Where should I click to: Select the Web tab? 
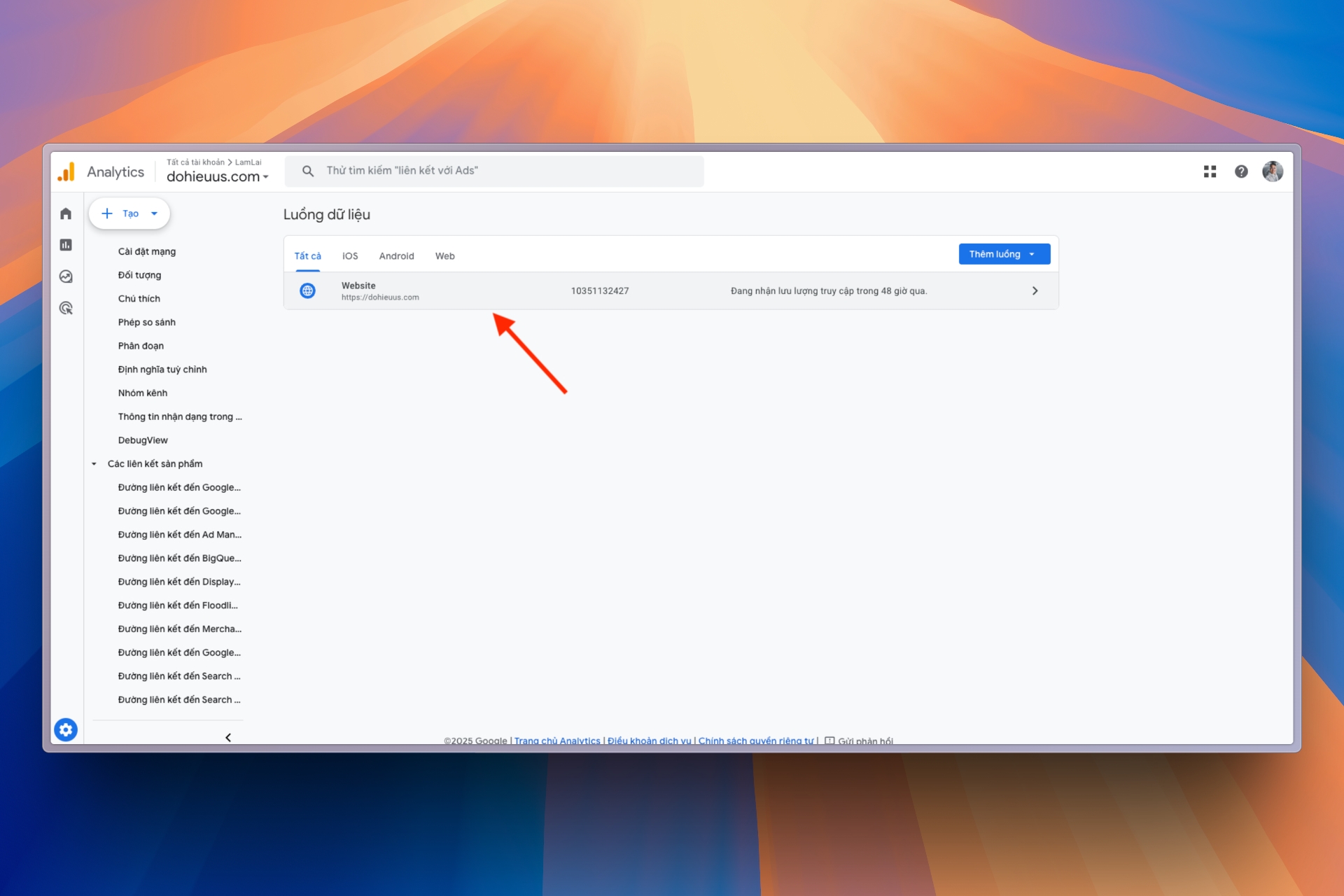tap(444, 256)
